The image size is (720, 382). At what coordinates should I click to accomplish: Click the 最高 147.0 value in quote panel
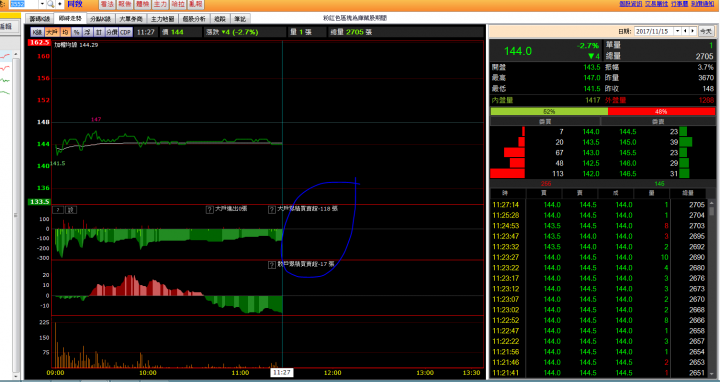pyautogui.click(x=592, y=78)
